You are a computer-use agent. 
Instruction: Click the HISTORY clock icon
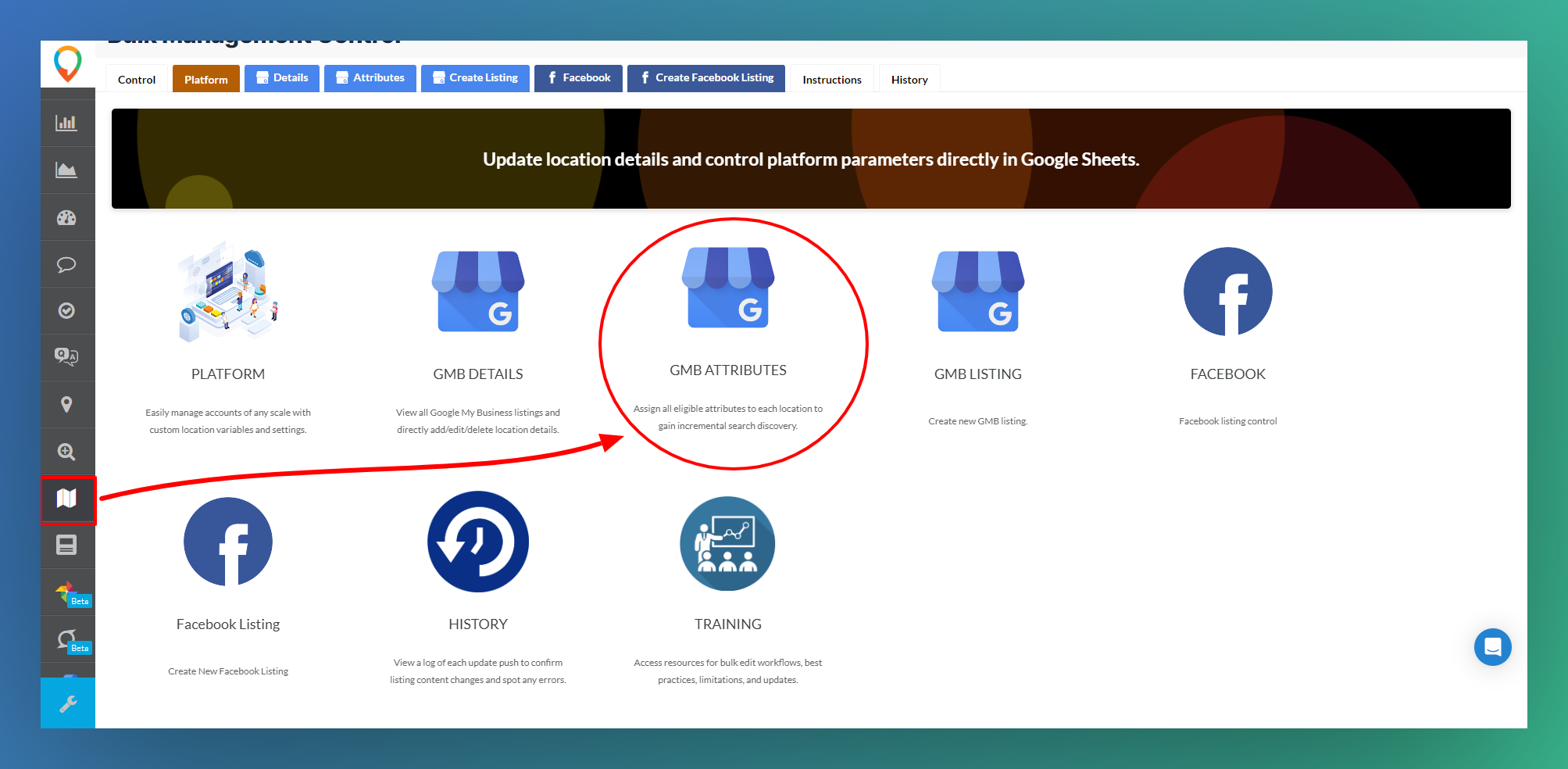click(478, 542)
